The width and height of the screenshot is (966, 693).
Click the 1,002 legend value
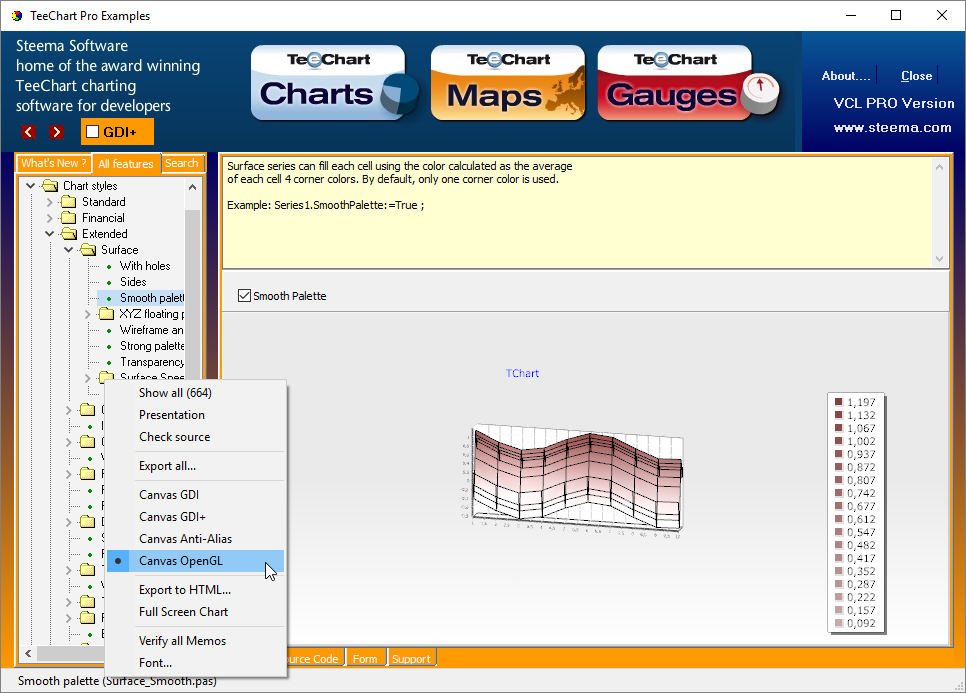861,441
